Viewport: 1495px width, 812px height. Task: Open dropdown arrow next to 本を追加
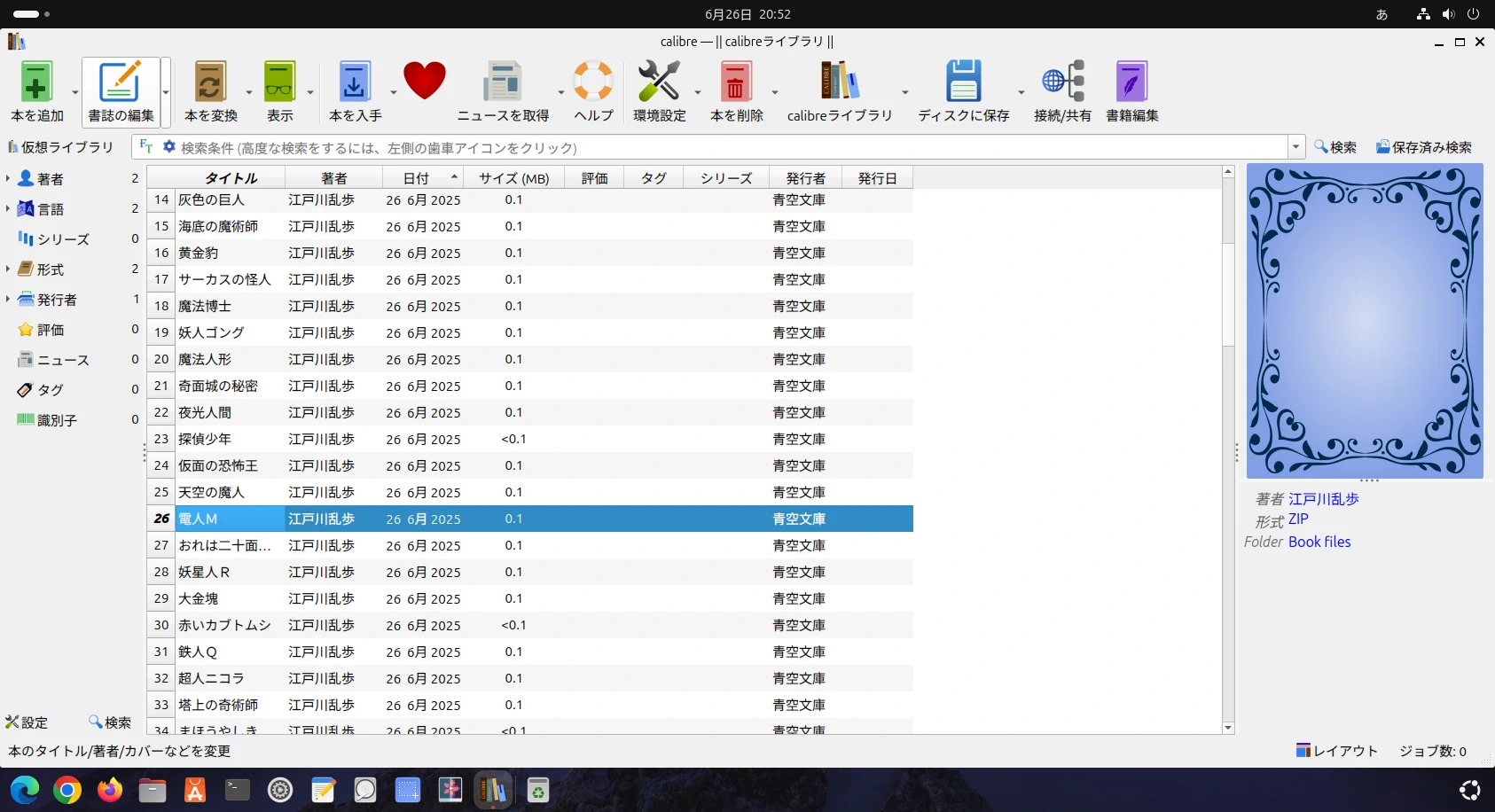[x=75, y=92]
